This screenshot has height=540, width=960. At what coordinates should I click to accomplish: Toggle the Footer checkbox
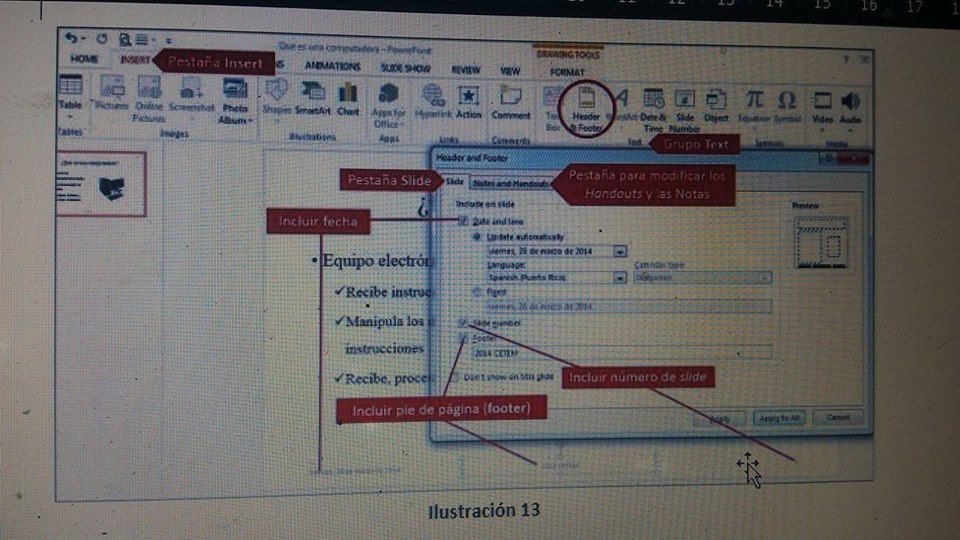point(463,338)
